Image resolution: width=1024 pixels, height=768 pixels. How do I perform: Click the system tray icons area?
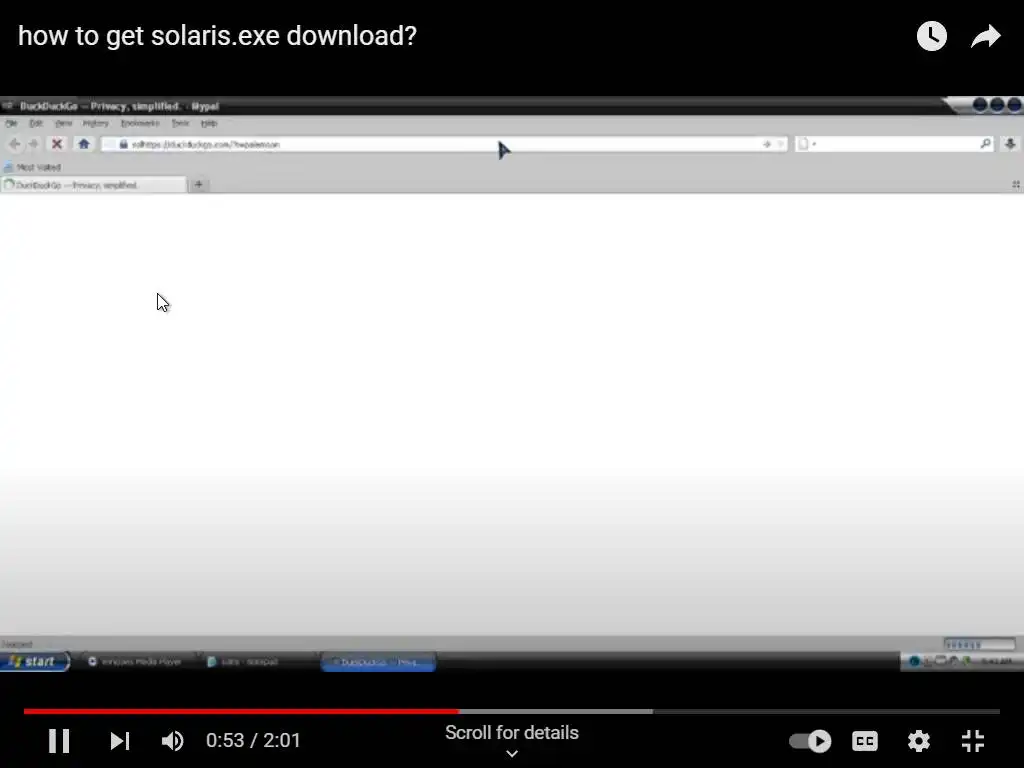[961, 662]
